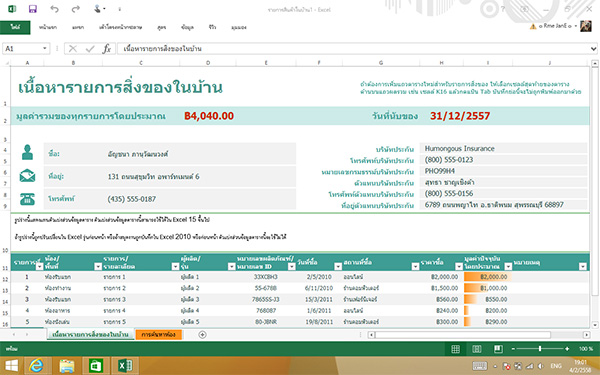Click the Save icon in quick access toolbar

tap(33, 9)
